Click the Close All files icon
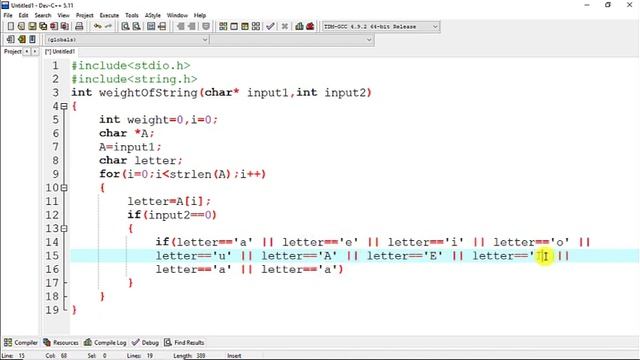 [64, 27]
